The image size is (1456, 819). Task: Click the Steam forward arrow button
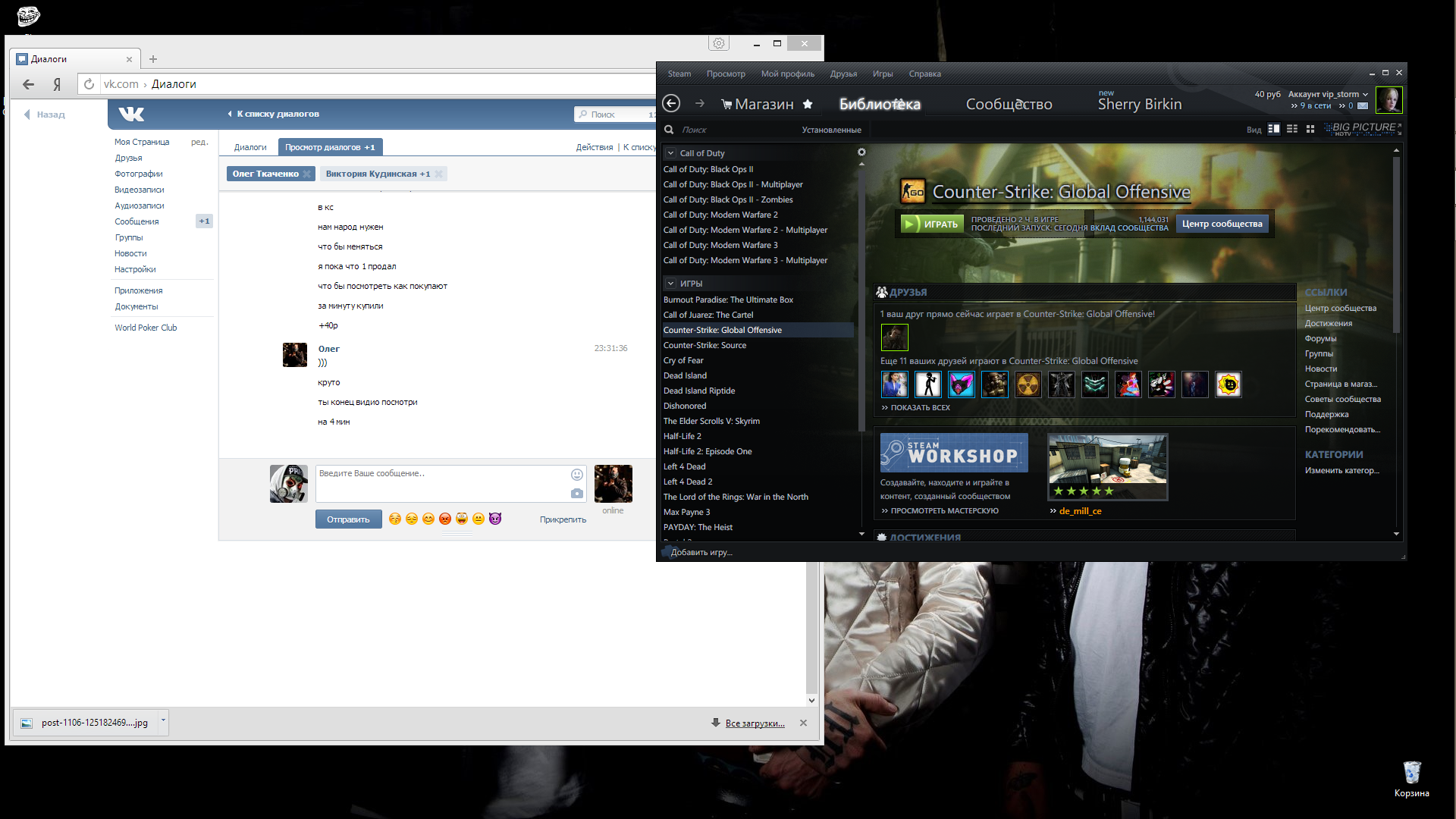700,103
